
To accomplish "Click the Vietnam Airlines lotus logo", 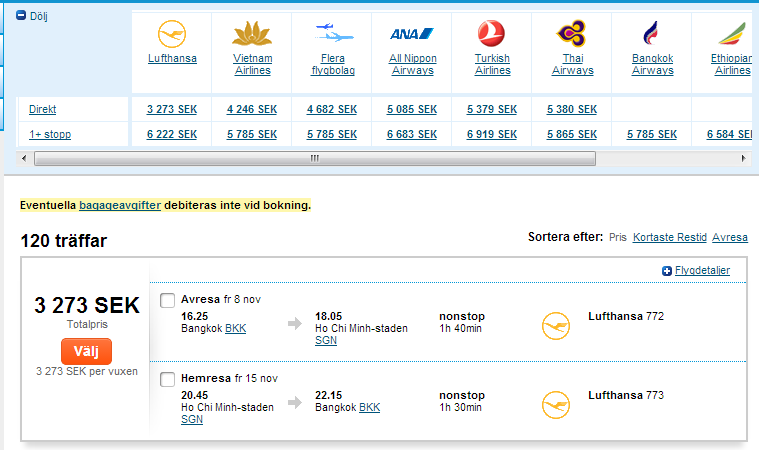I will tap(252, 33).
